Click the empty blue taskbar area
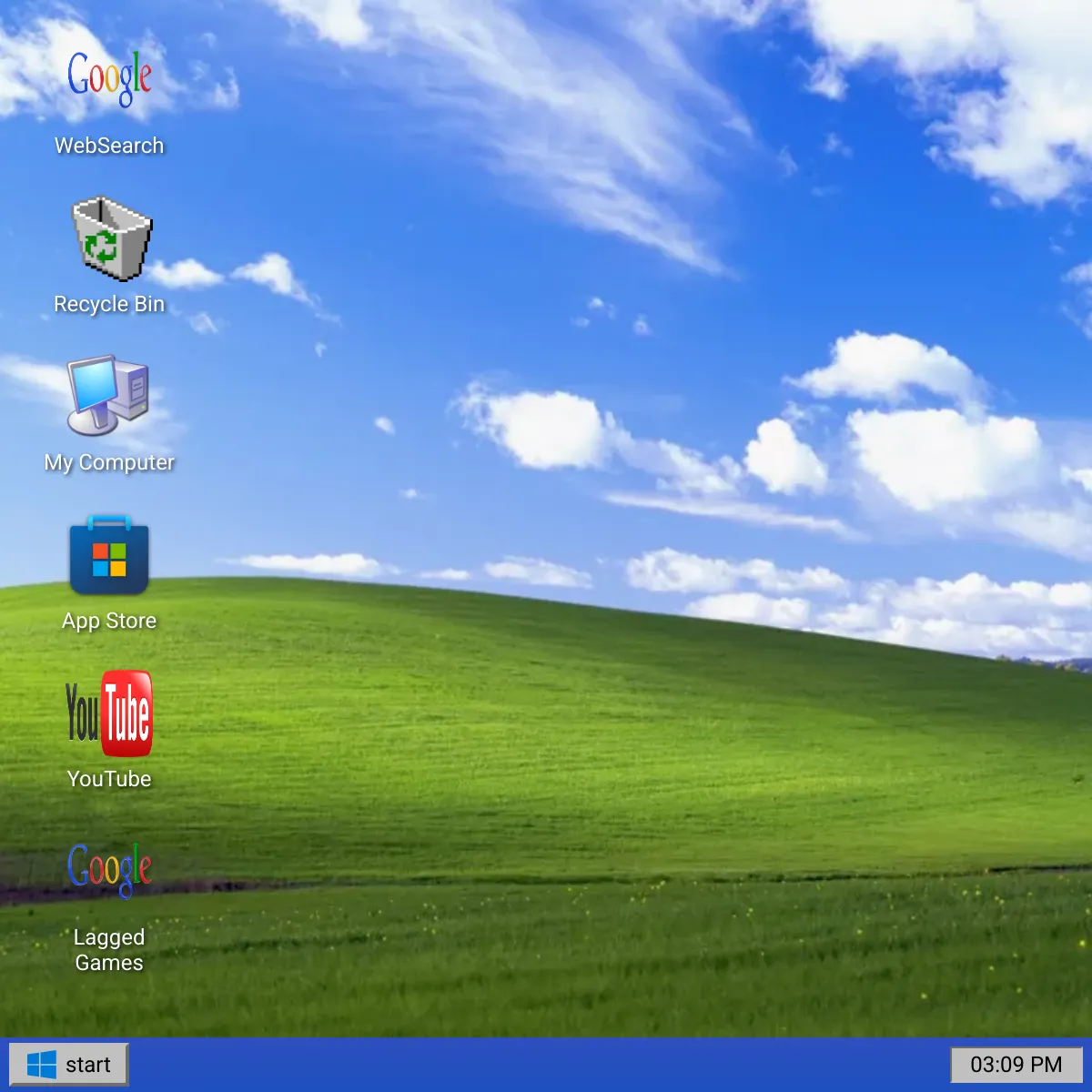Screen dimensions: 1092x1092 [x=546, y=1065]
